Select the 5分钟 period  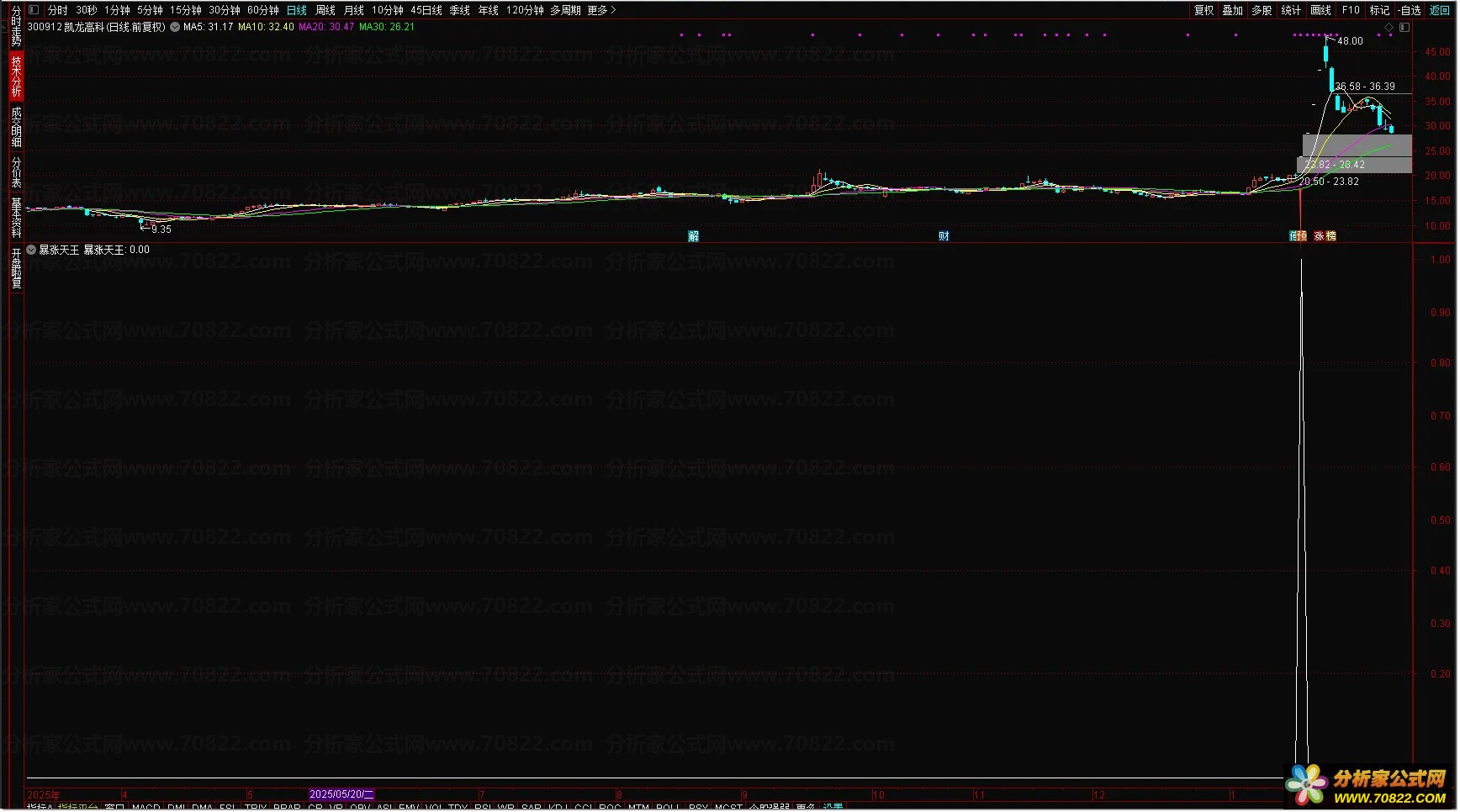pos(150,10)
